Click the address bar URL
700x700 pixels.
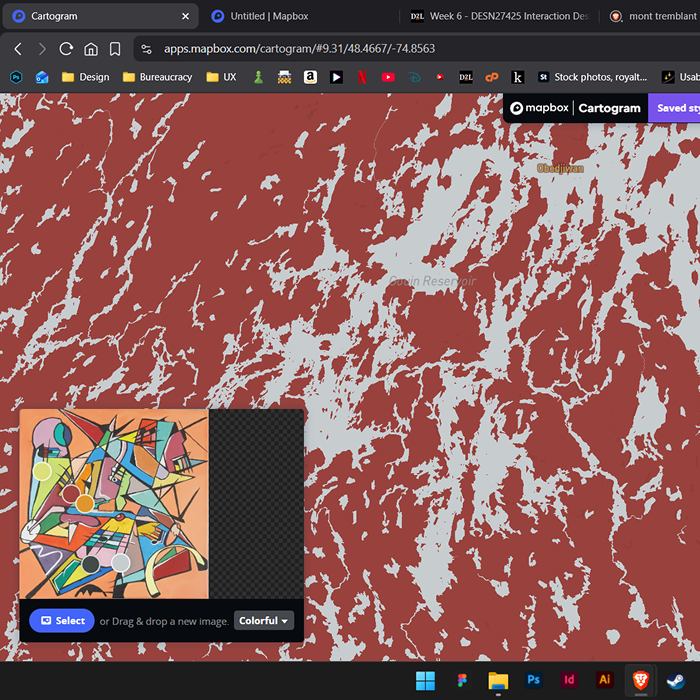coord(299,49)
